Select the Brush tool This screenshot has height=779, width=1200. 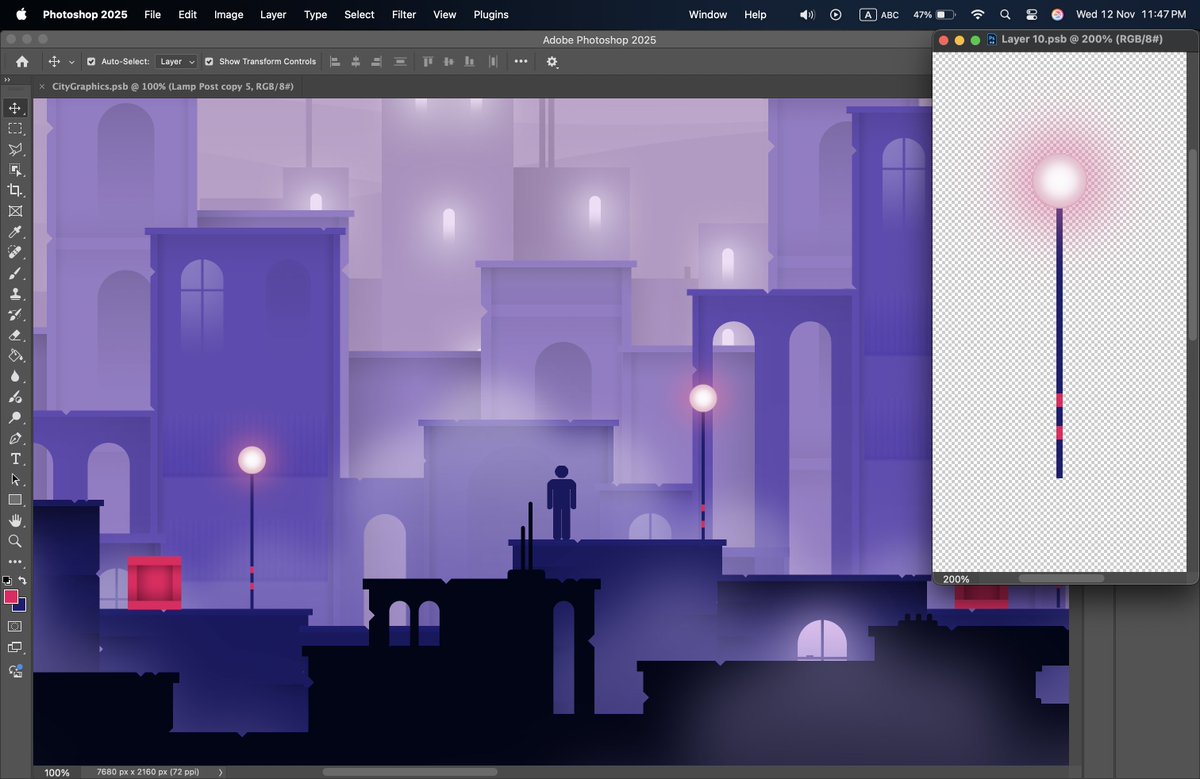click(15, 273)
